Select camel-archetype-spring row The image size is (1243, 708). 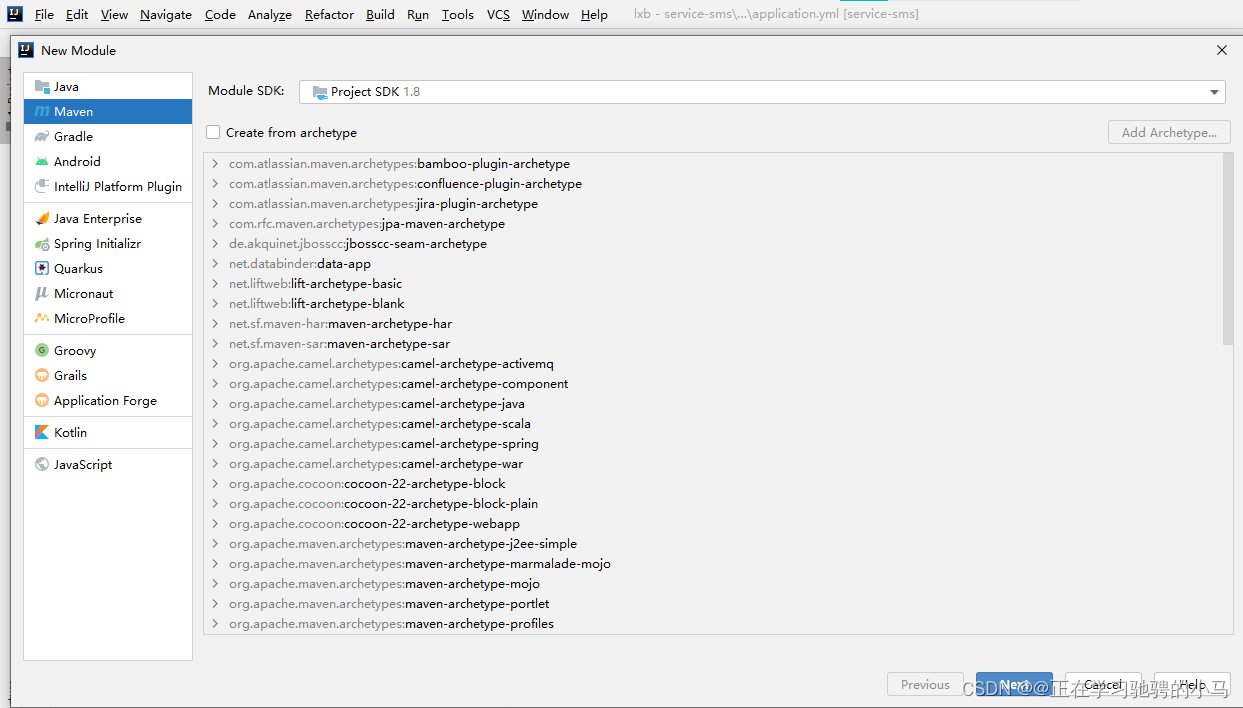[x=713, y=443]
